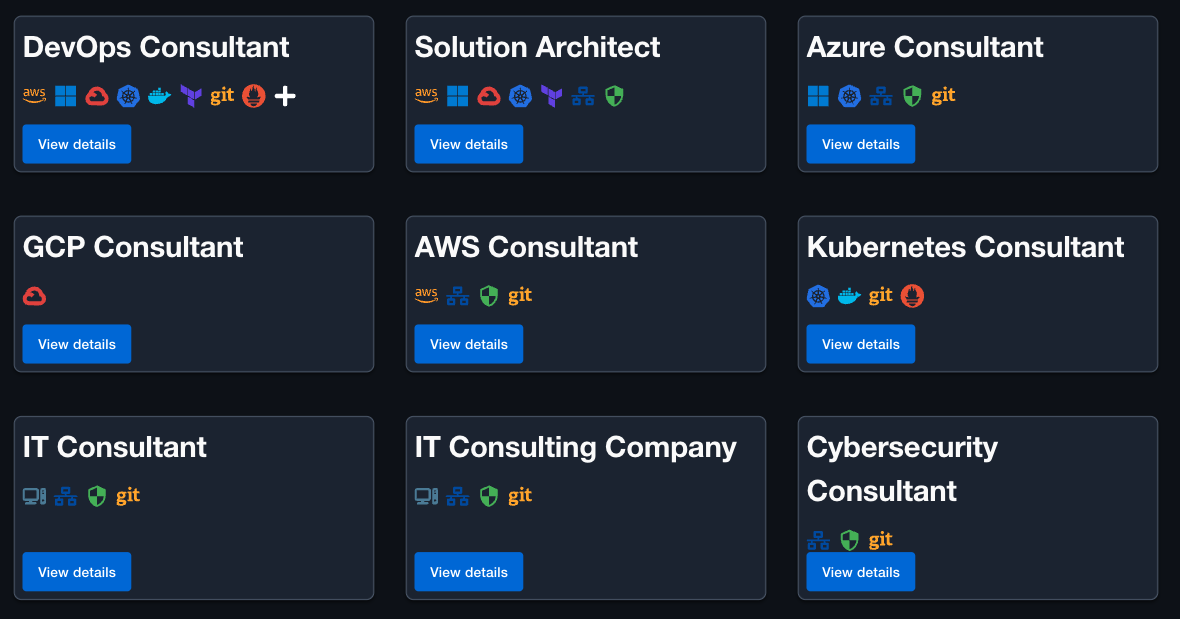View details for DevOps Consultant
This screenshot has height=619, width=1180.
(77, 144)
